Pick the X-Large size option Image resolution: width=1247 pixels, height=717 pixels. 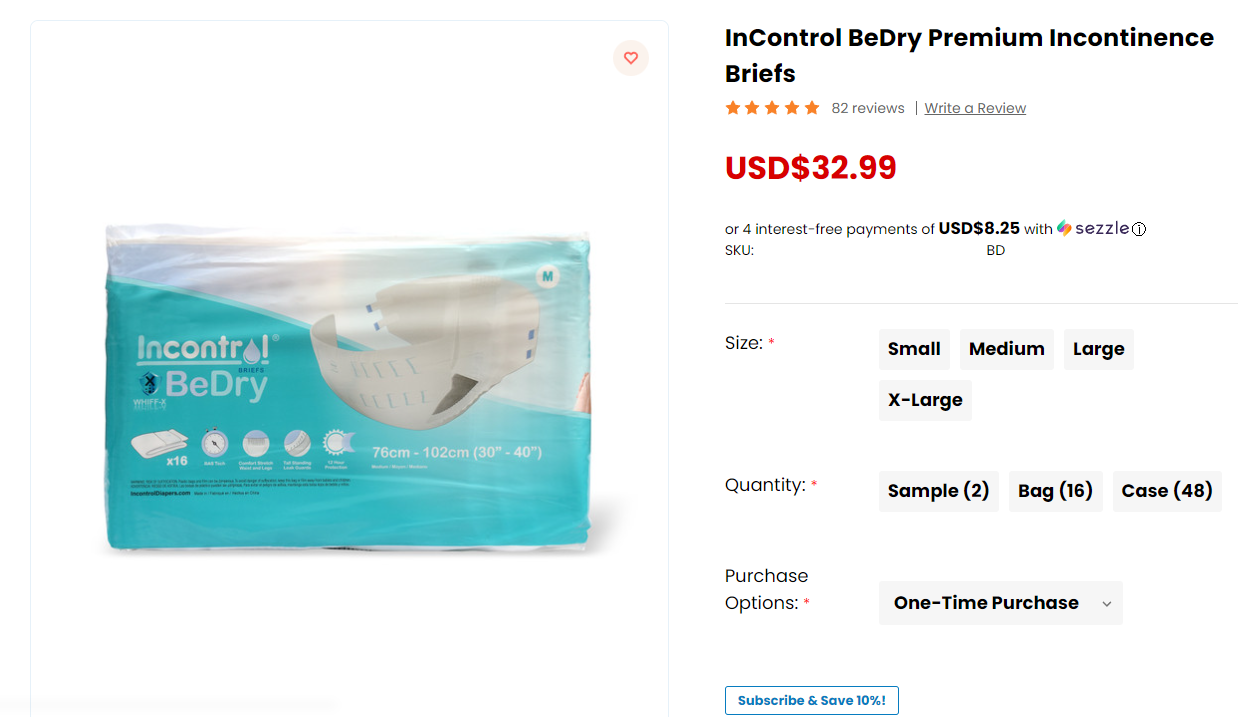click(x=925, y=400)
